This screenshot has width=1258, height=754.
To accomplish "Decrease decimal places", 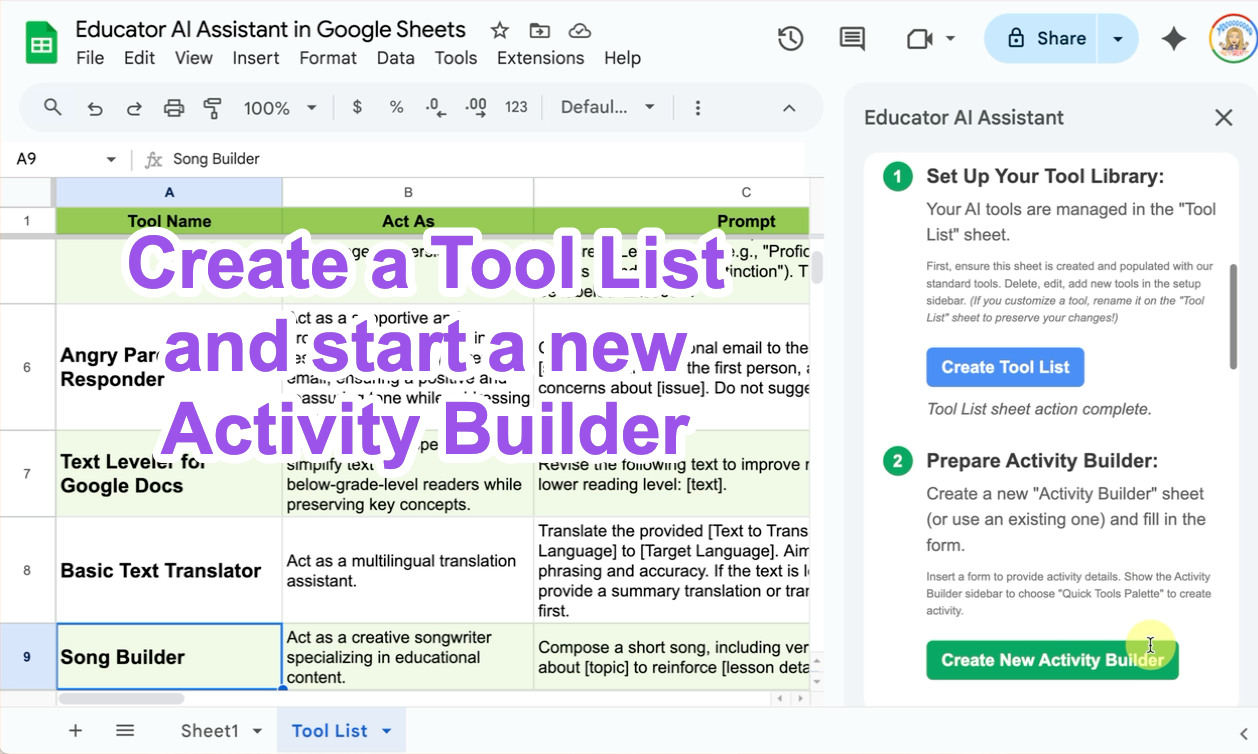I will [435, 107].
